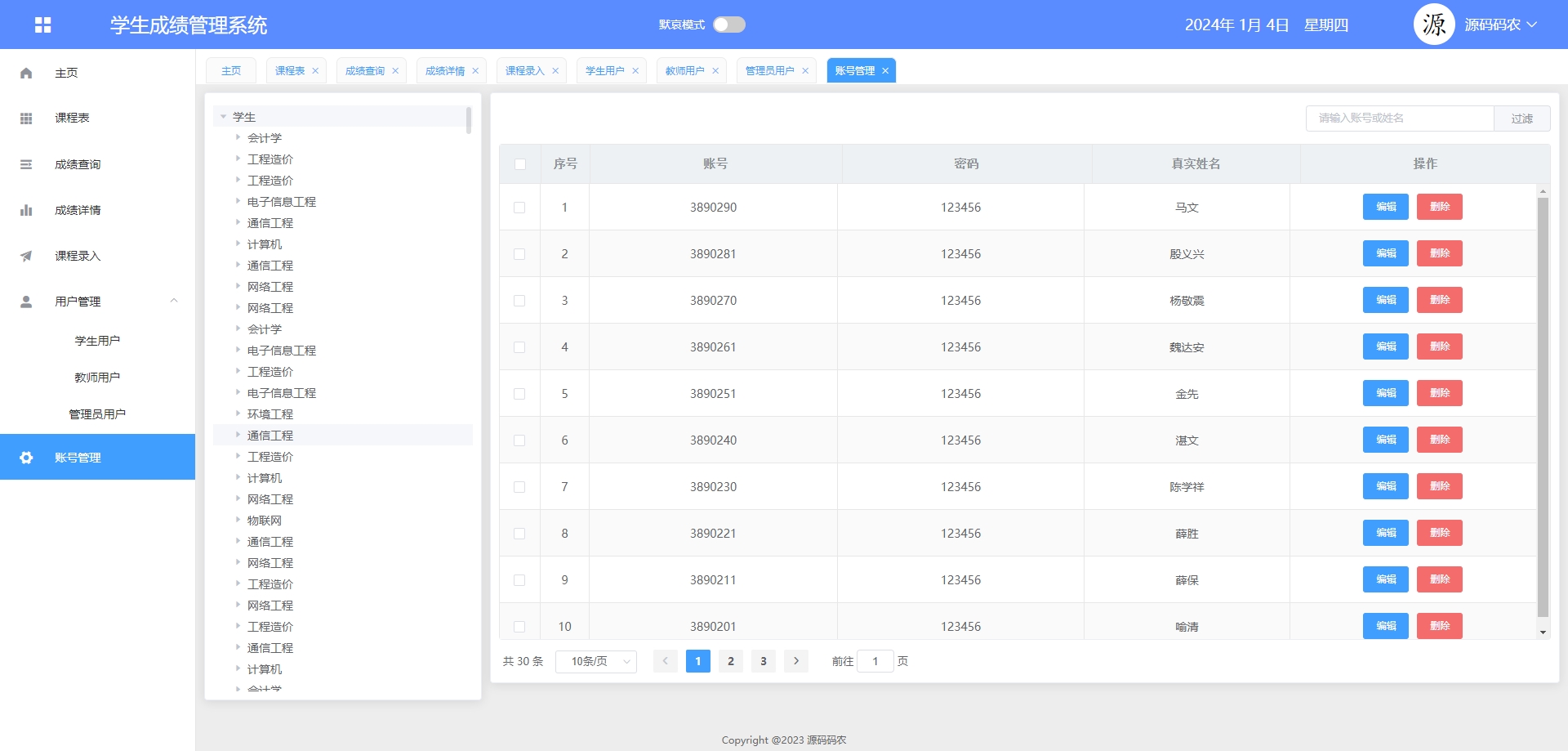Switch to the 课程表 tab

click(x=290, y=71)
